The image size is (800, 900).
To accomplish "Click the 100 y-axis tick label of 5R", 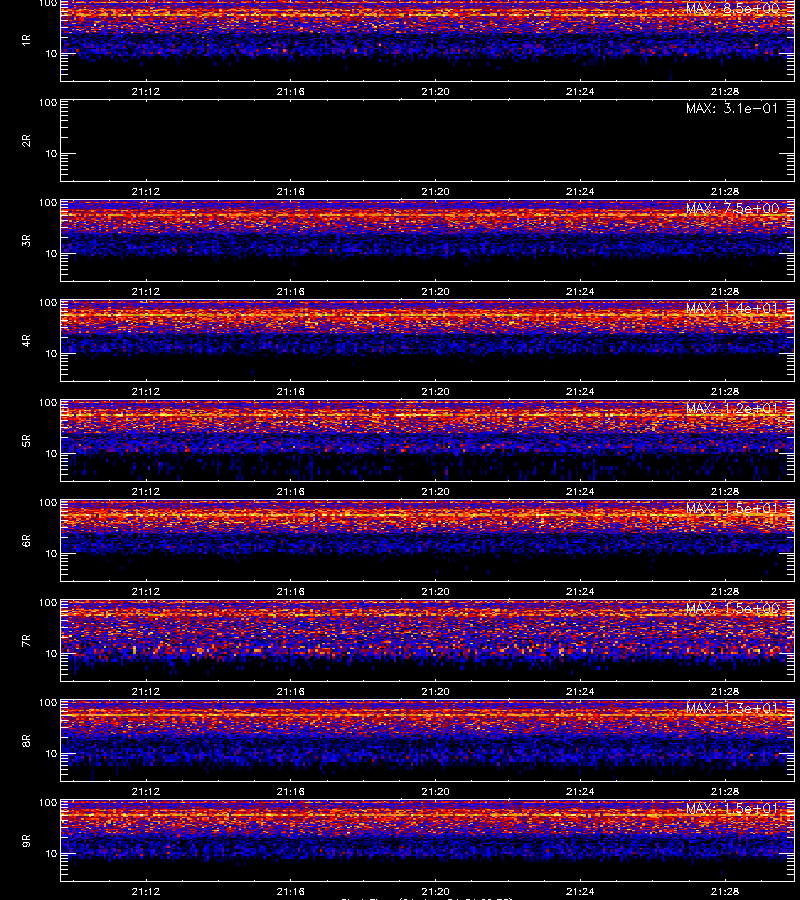I will tap(48, 403).
